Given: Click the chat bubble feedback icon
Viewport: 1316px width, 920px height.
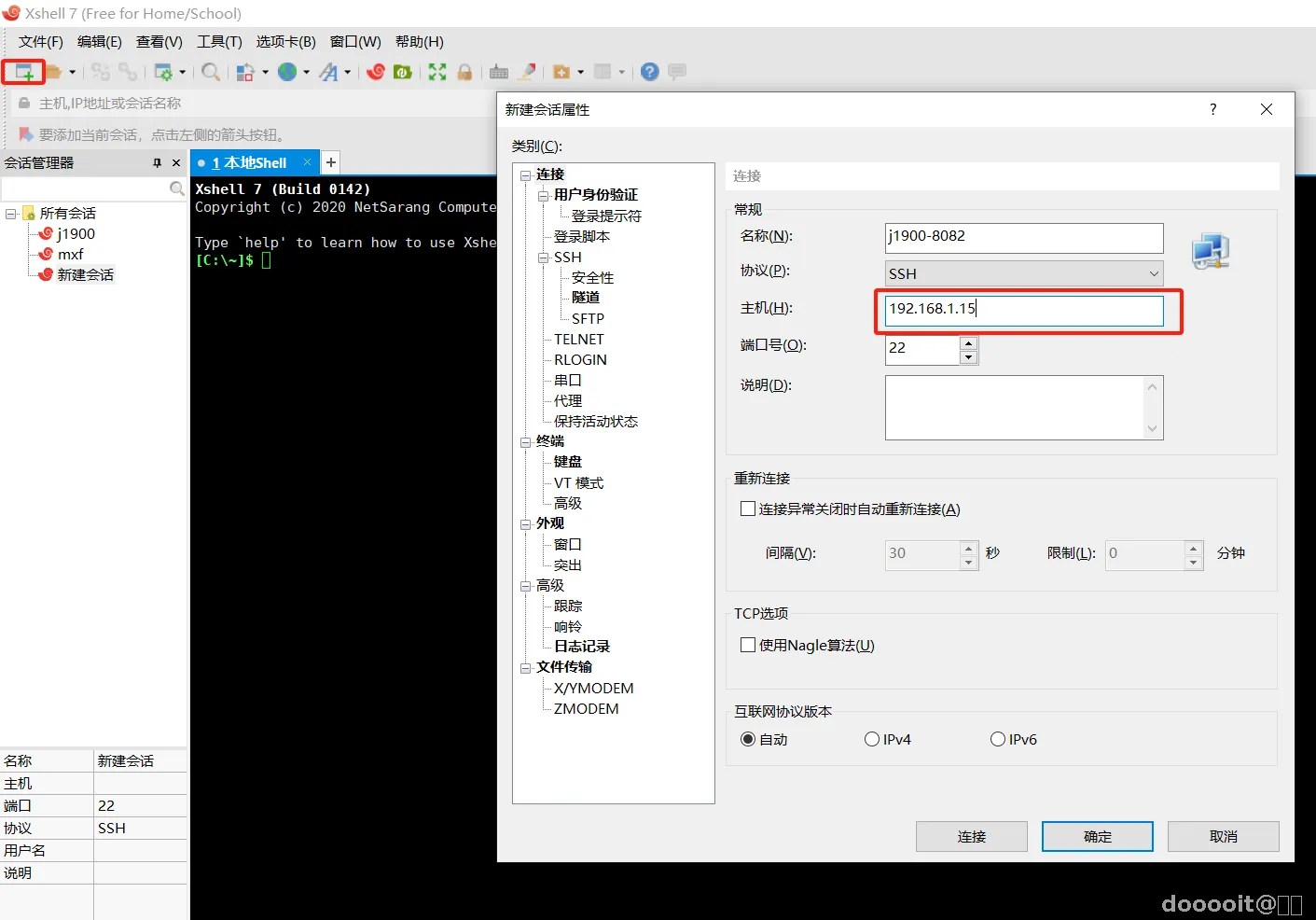Looking at the screenshot, I should [x=677, y=72].
